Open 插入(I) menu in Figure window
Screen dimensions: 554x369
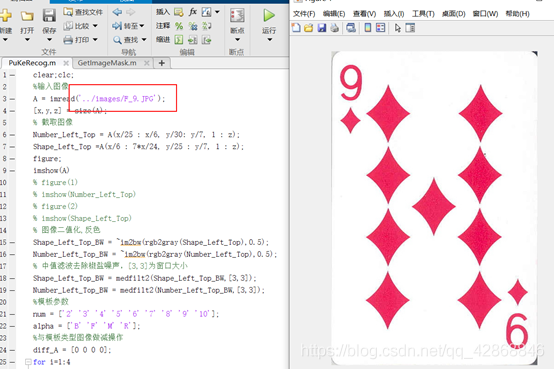click(394, 14)
